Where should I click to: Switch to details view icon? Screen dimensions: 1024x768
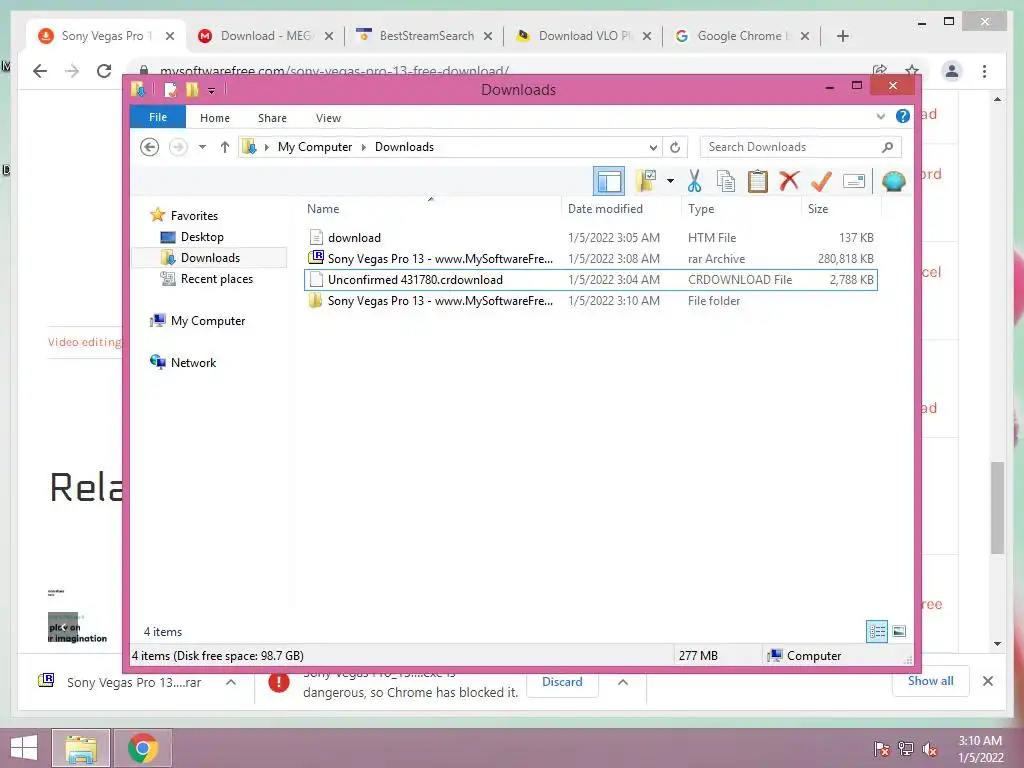tap(877, 632)
